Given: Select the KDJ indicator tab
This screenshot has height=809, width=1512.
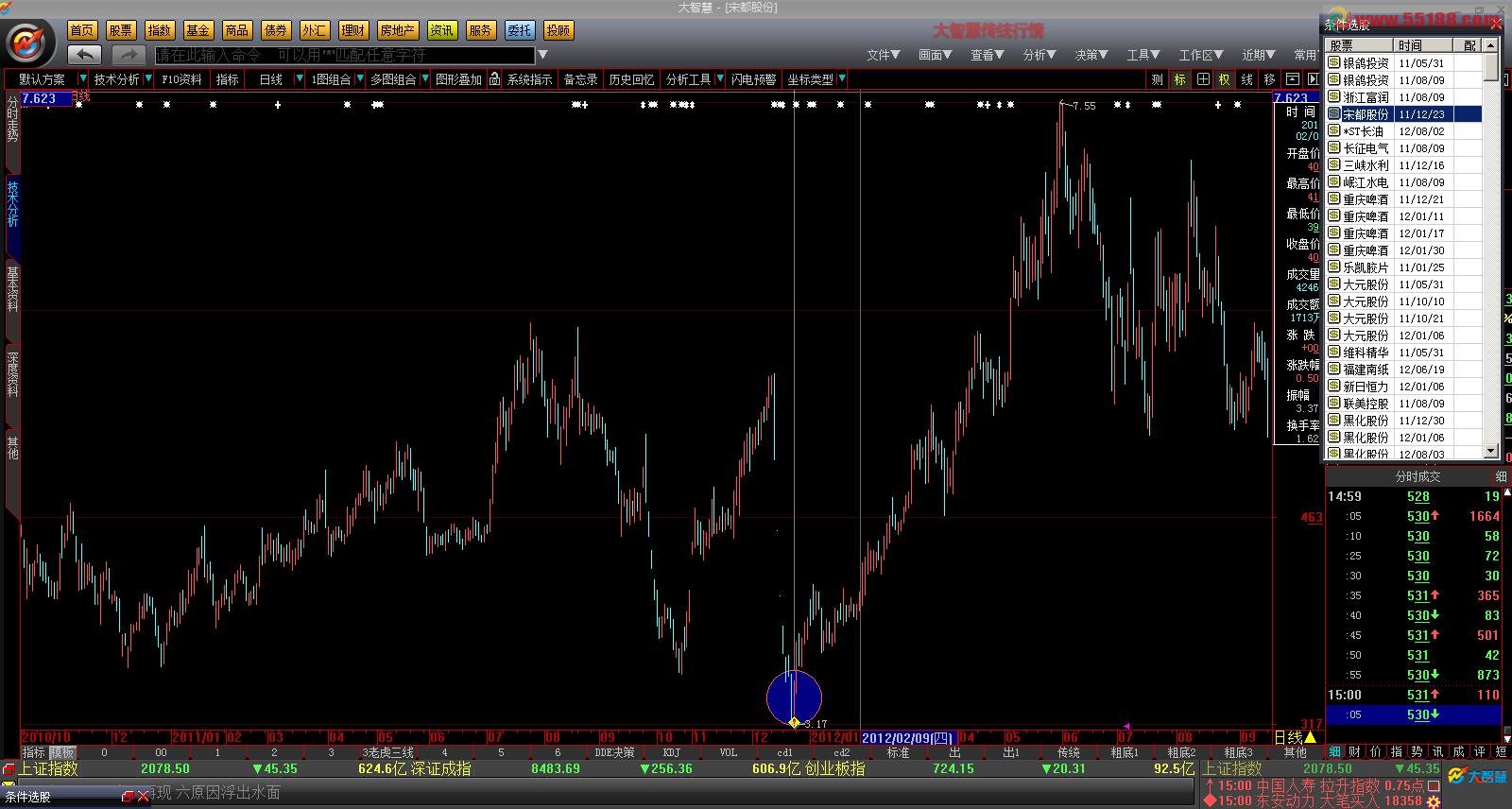Looking at the screenshot, I should (671, 752).
